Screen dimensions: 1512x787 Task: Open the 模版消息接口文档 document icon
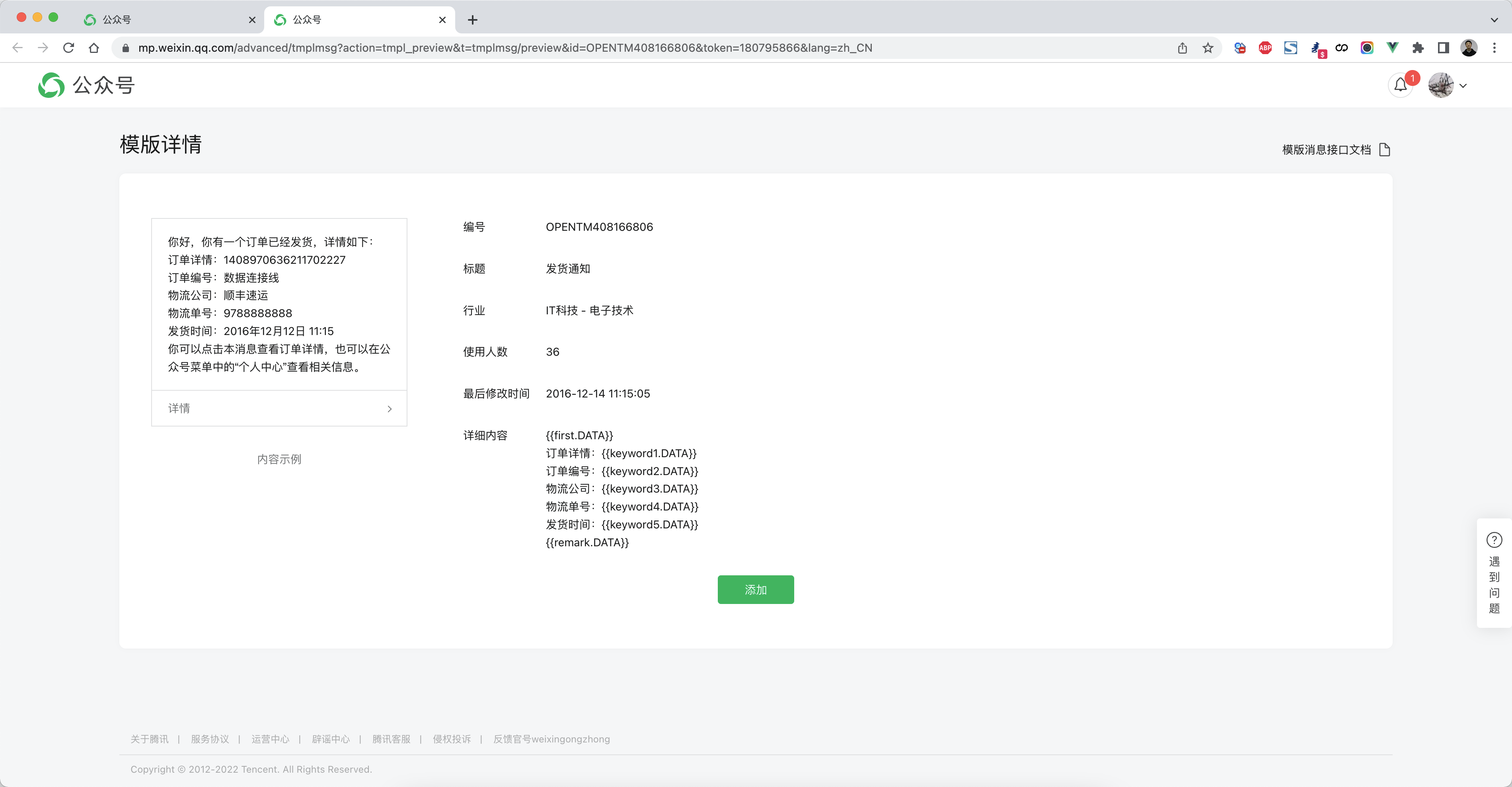(1385, 150)
